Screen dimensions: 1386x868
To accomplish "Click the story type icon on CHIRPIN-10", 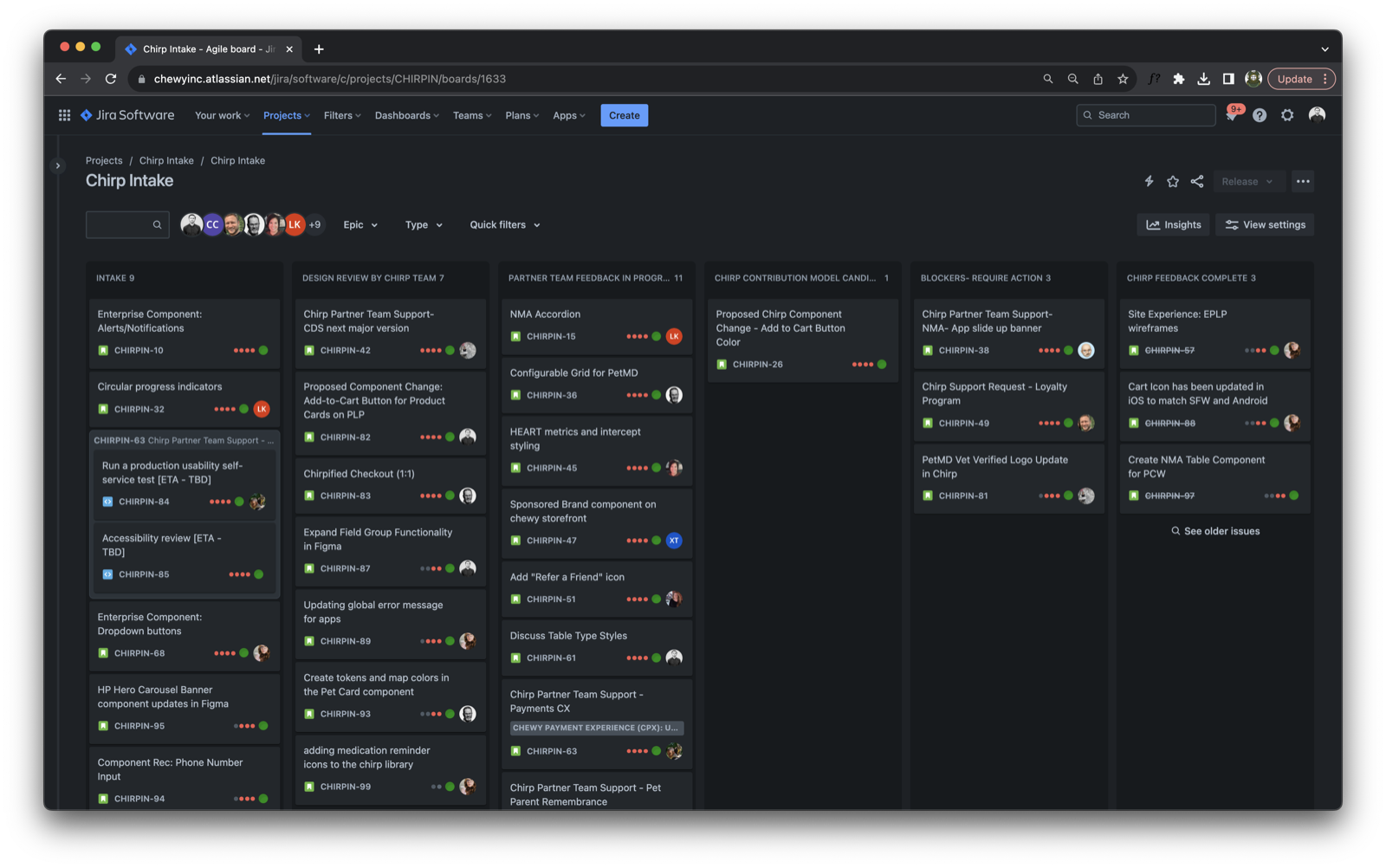I will 103,351.
